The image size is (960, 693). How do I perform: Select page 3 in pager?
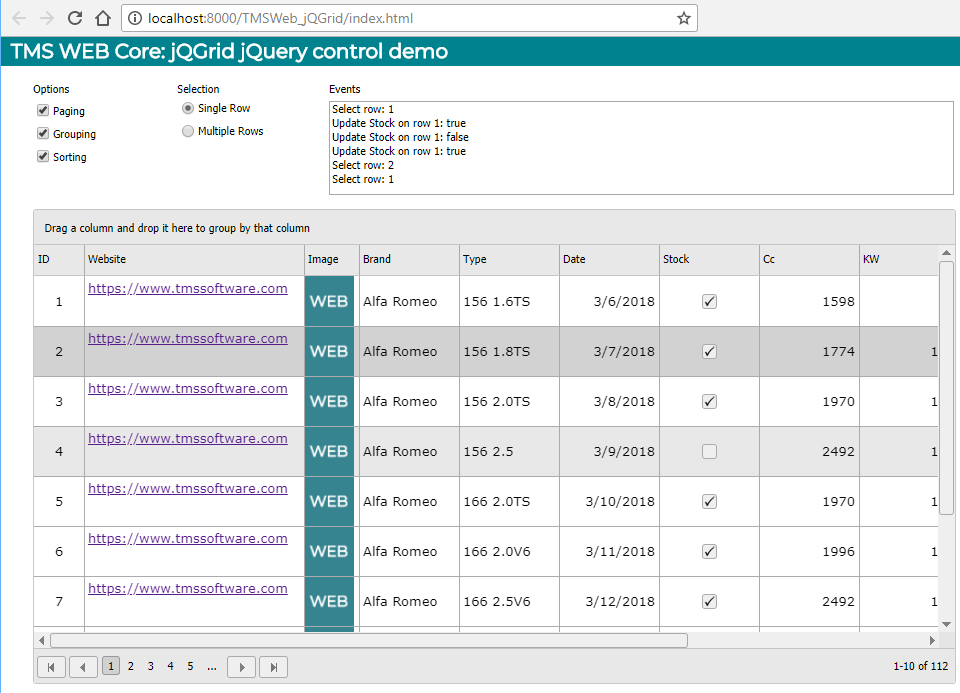151,666
